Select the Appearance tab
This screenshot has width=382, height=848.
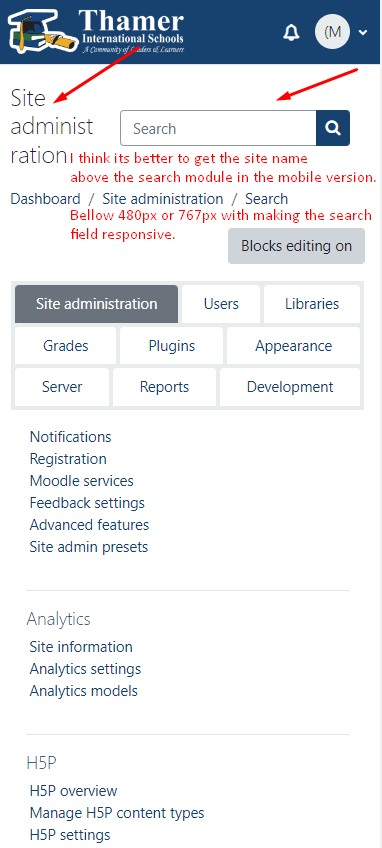pos(293,346)
